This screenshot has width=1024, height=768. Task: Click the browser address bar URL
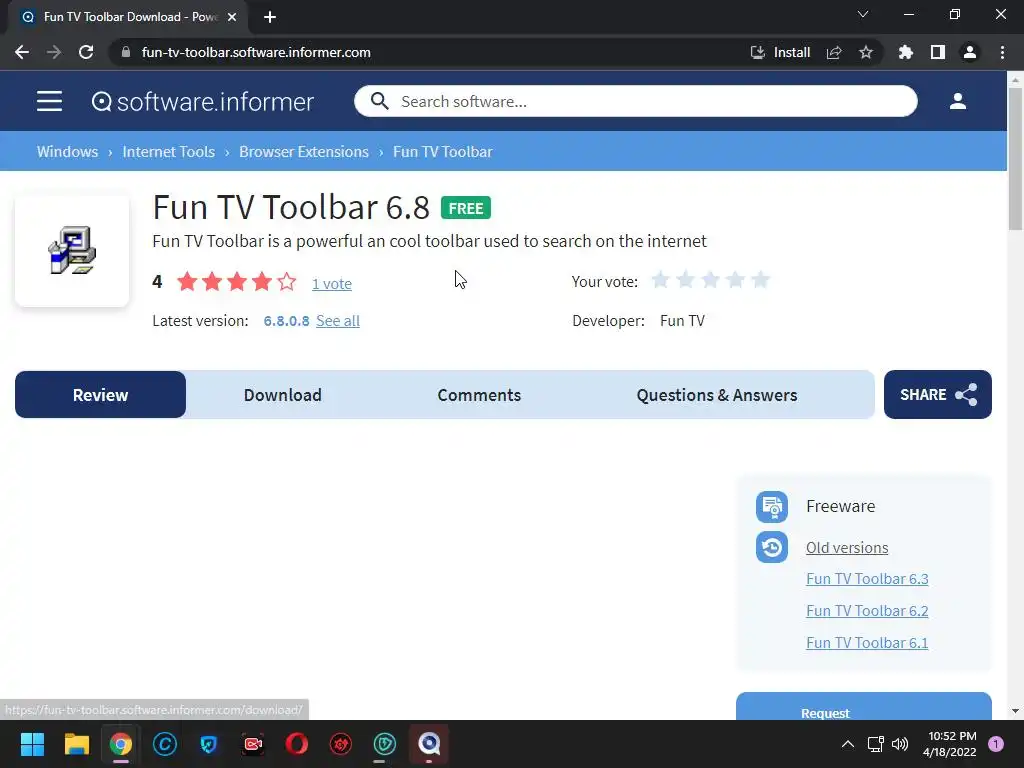(x=256, y=52)
